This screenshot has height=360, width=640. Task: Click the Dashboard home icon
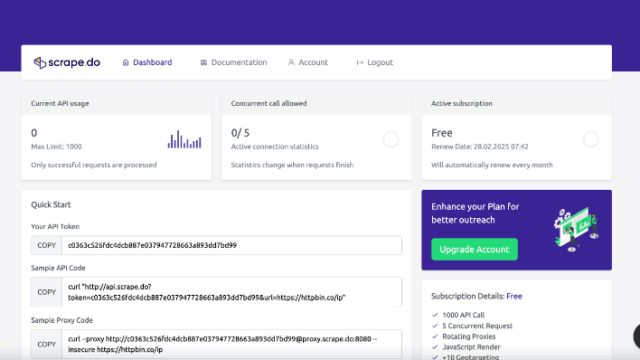click(126, 62)
